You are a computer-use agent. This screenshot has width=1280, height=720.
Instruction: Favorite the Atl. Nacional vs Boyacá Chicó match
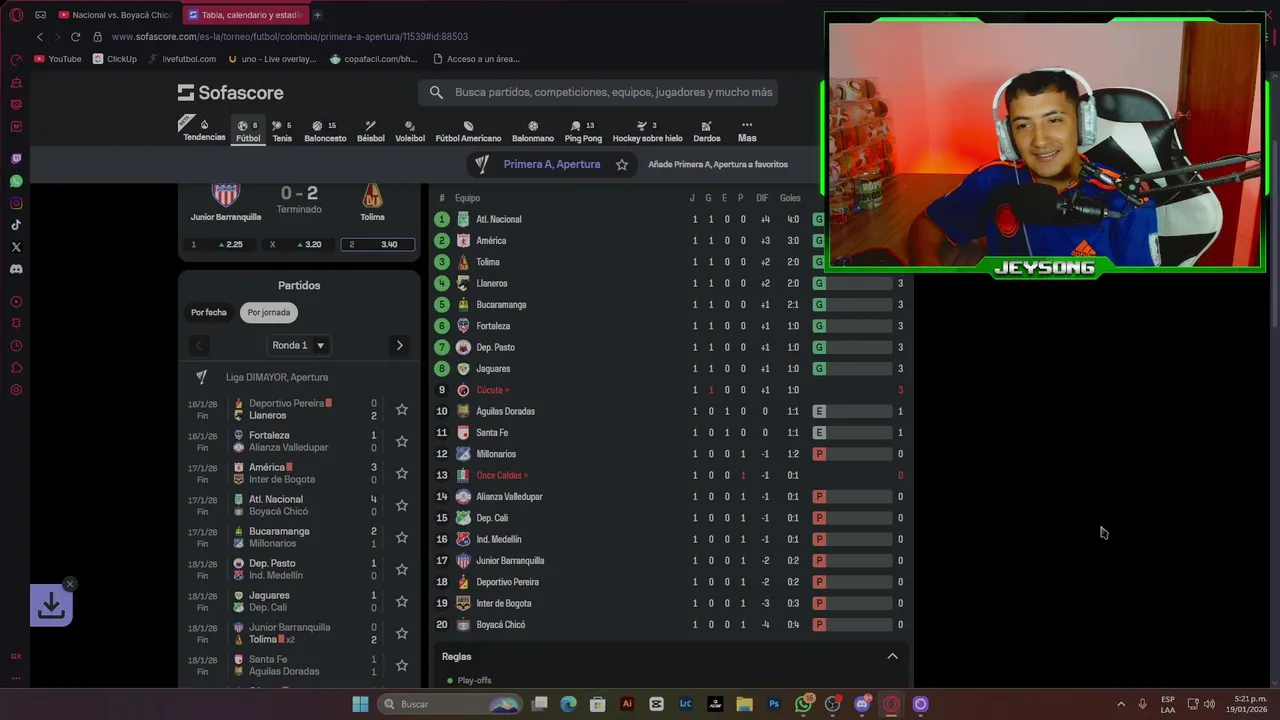coord(401,505)
